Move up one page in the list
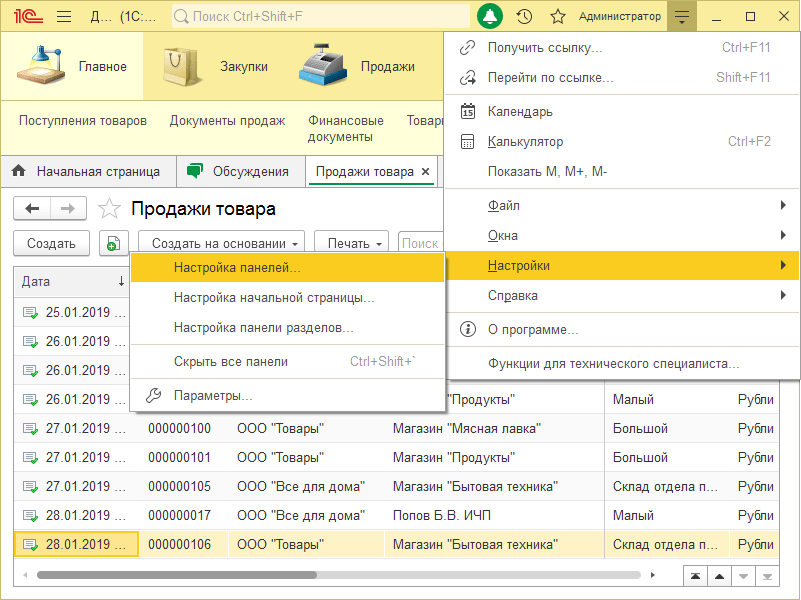Viewport: 801px width, 600px height. click(x=719, y=576)
